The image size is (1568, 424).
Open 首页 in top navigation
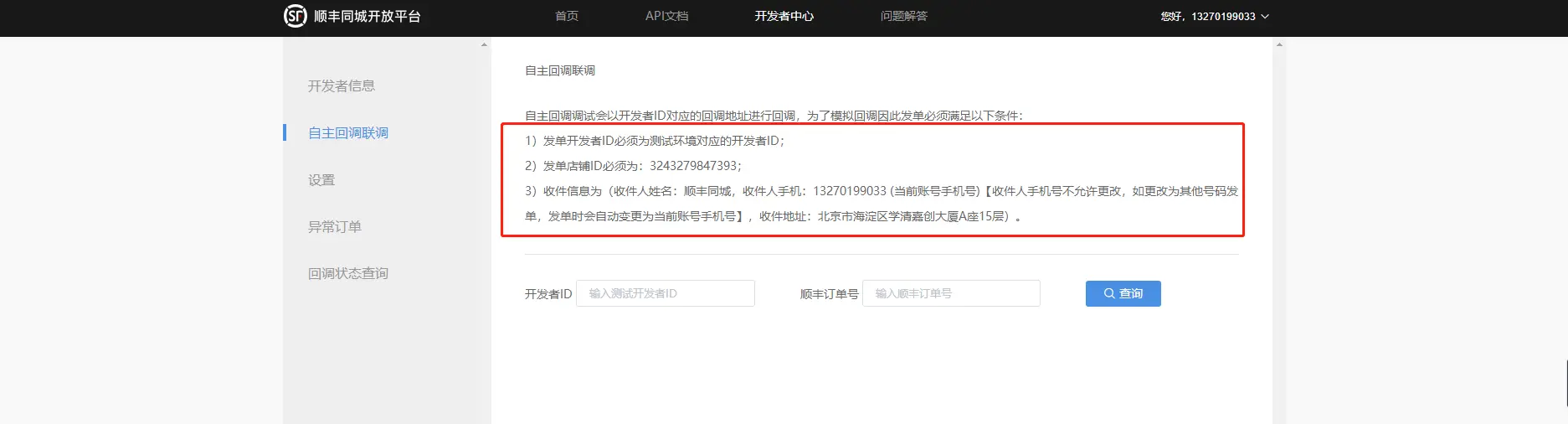tap(567, 16)
